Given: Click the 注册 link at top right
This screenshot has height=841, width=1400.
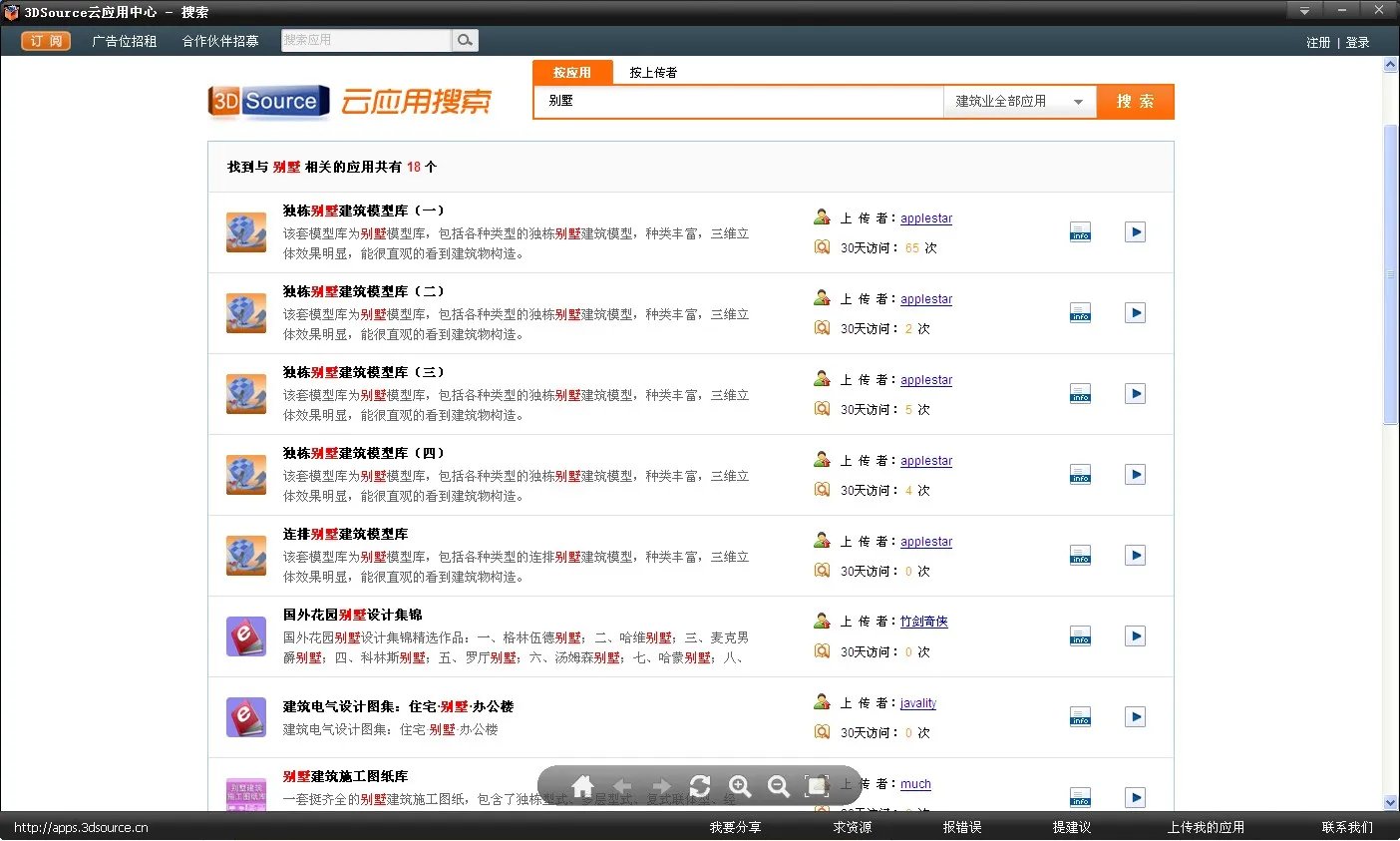Looking at the screenshot, I should click(x=1318, y=43).
